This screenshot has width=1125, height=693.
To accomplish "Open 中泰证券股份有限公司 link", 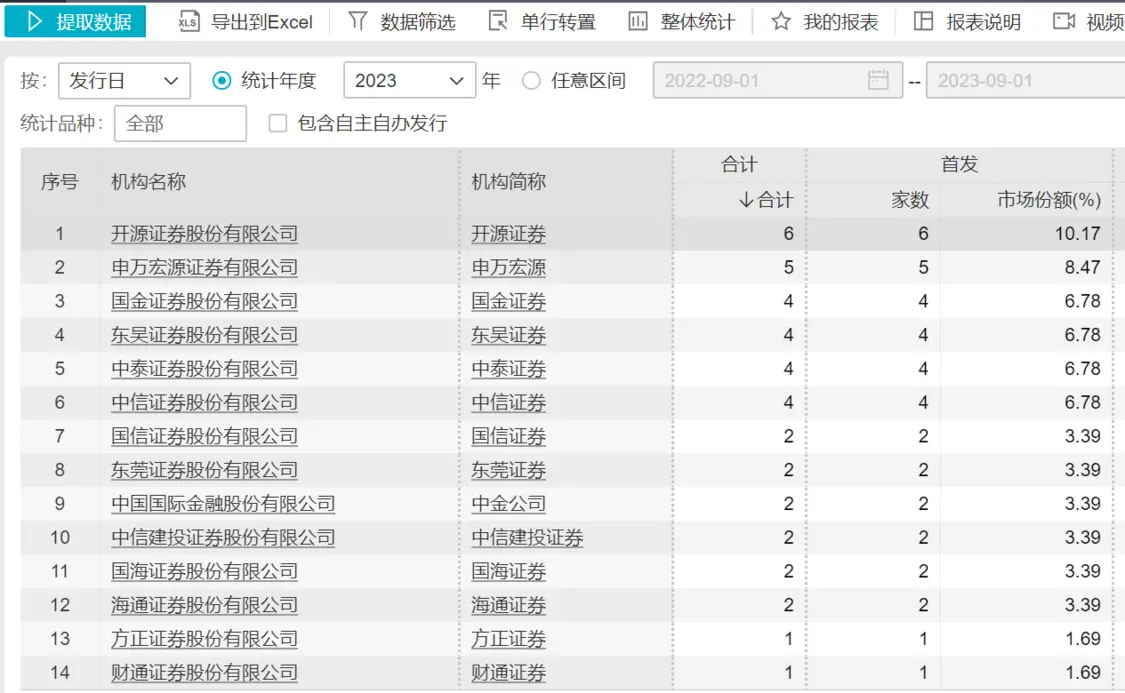I will 204,369.
